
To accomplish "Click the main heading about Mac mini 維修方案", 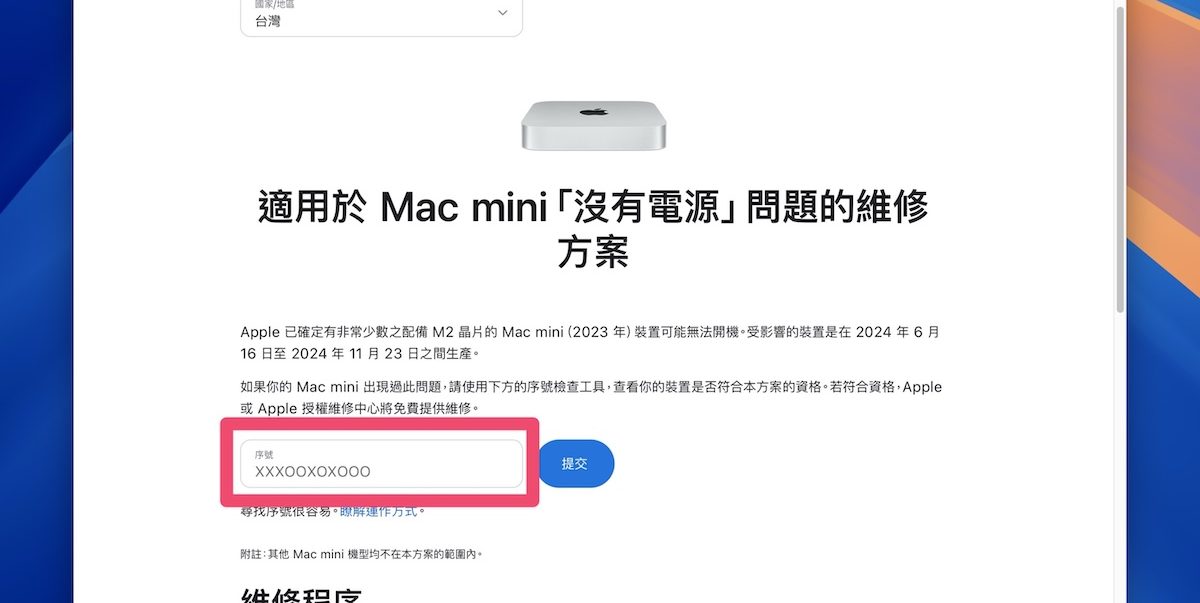I will click(593, 228).
